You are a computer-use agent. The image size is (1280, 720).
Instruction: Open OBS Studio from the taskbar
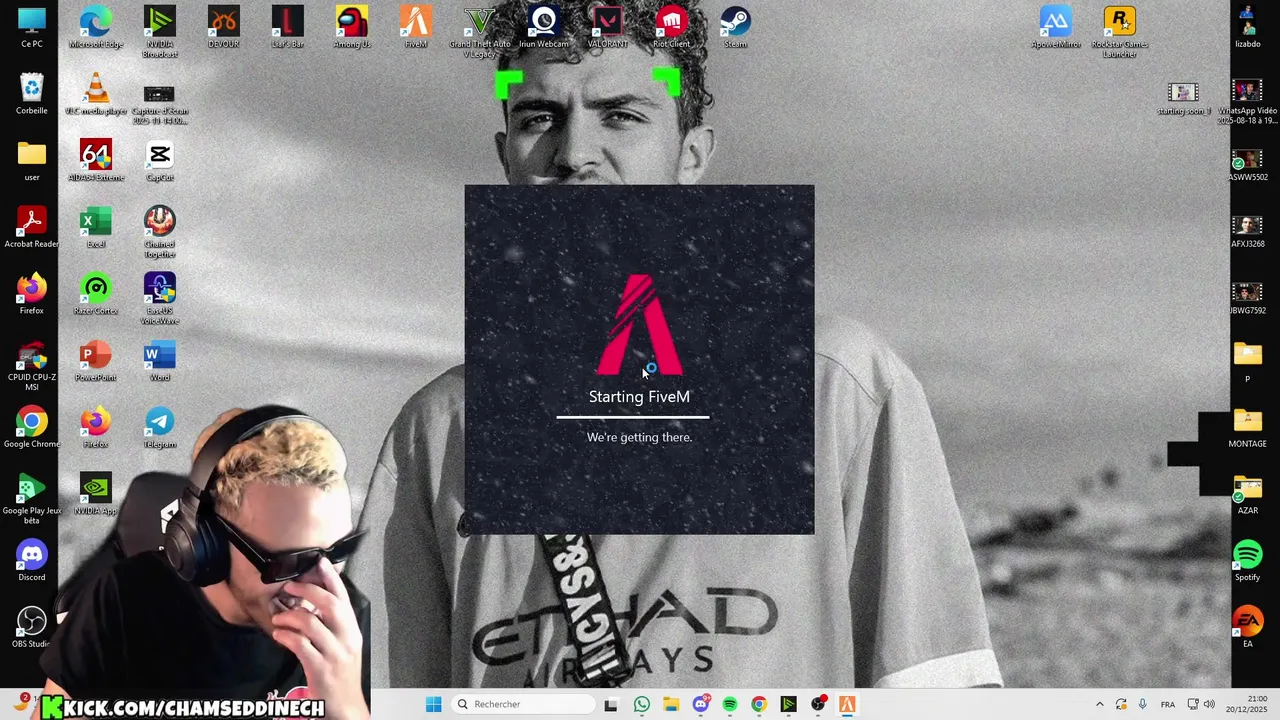click(818, 704)
